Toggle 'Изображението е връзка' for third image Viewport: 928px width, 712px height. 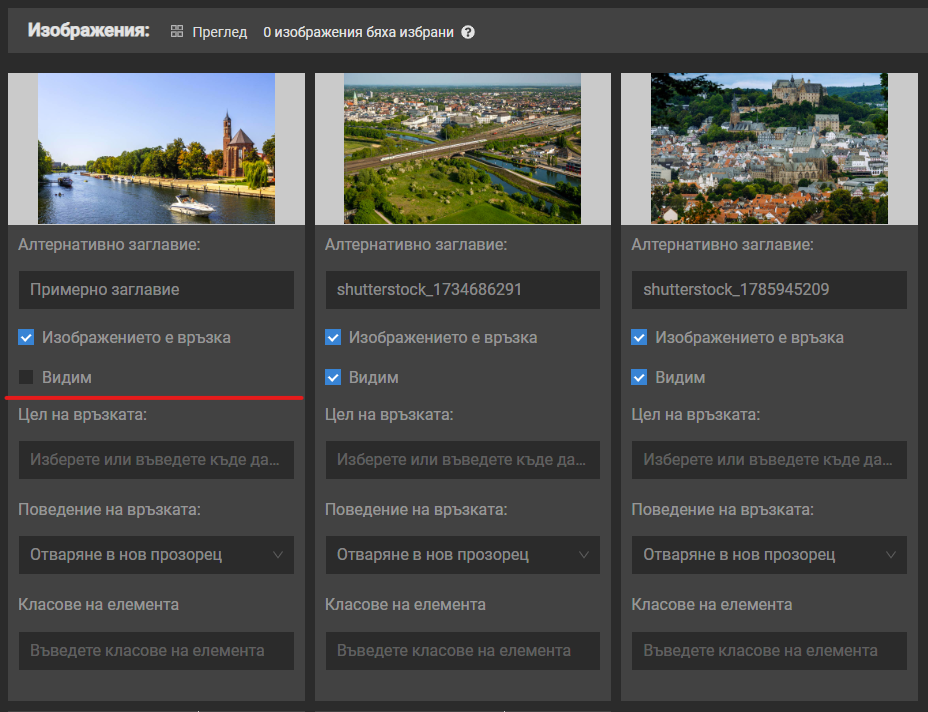[640, 337]
